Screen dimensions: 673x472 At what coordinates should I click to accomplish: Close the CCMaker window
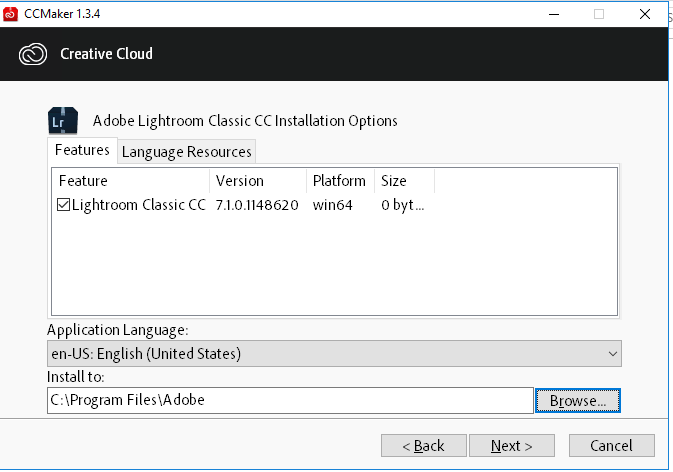(x=645, y=14)
